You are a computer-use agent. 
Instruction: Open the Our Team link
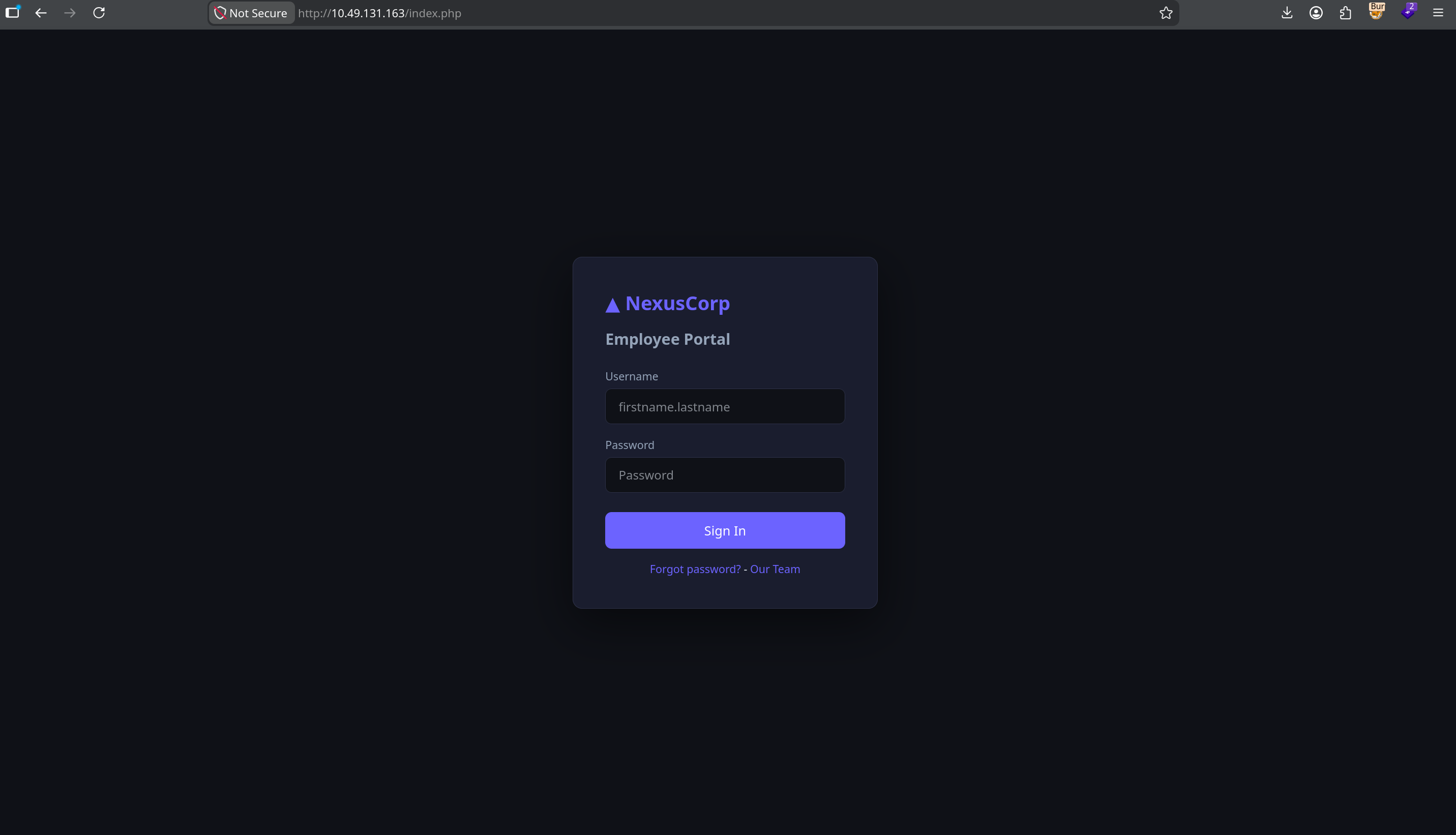tap(775, 569)
